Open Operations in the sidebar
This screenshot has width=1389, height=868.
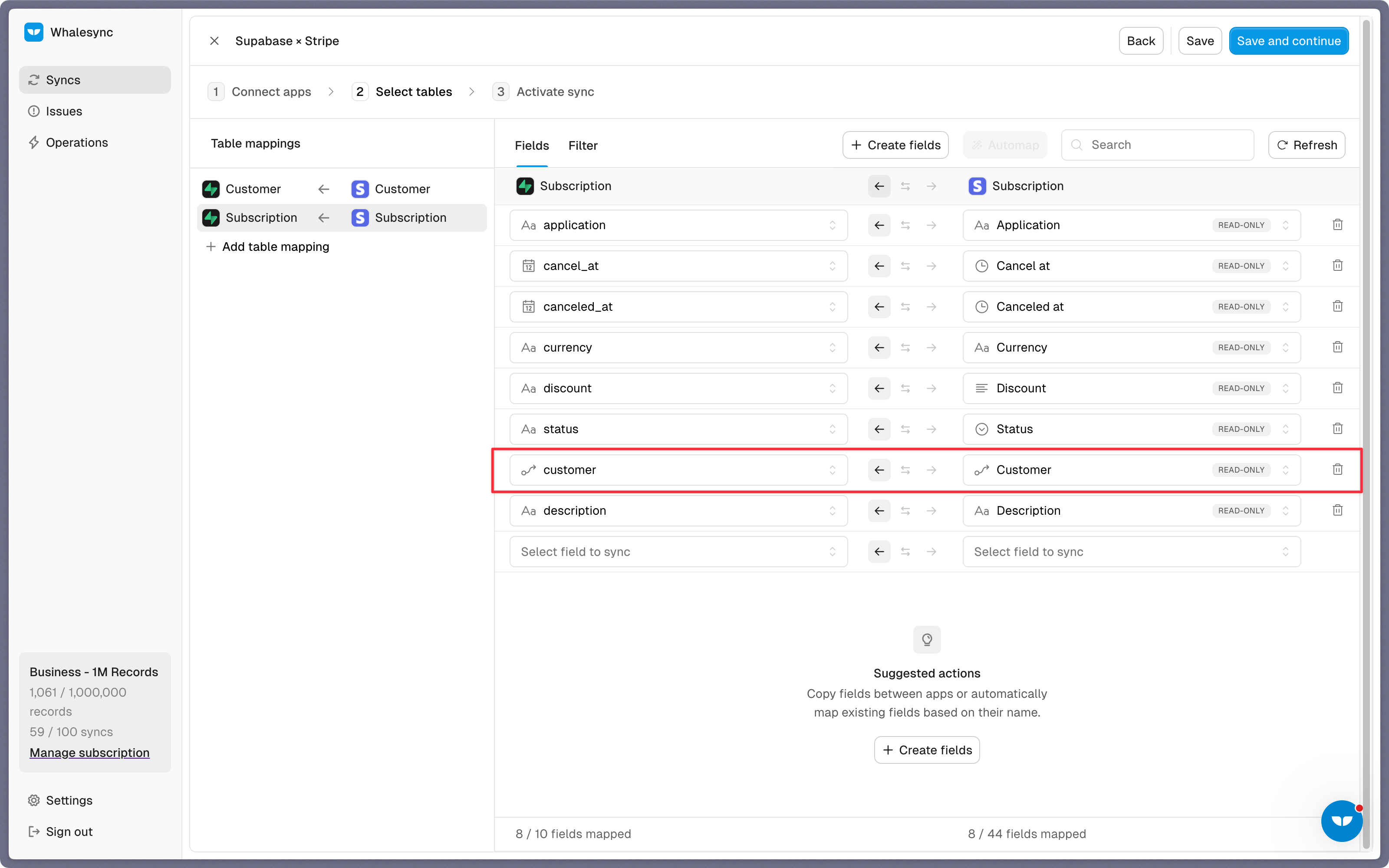tap(95, 142)
